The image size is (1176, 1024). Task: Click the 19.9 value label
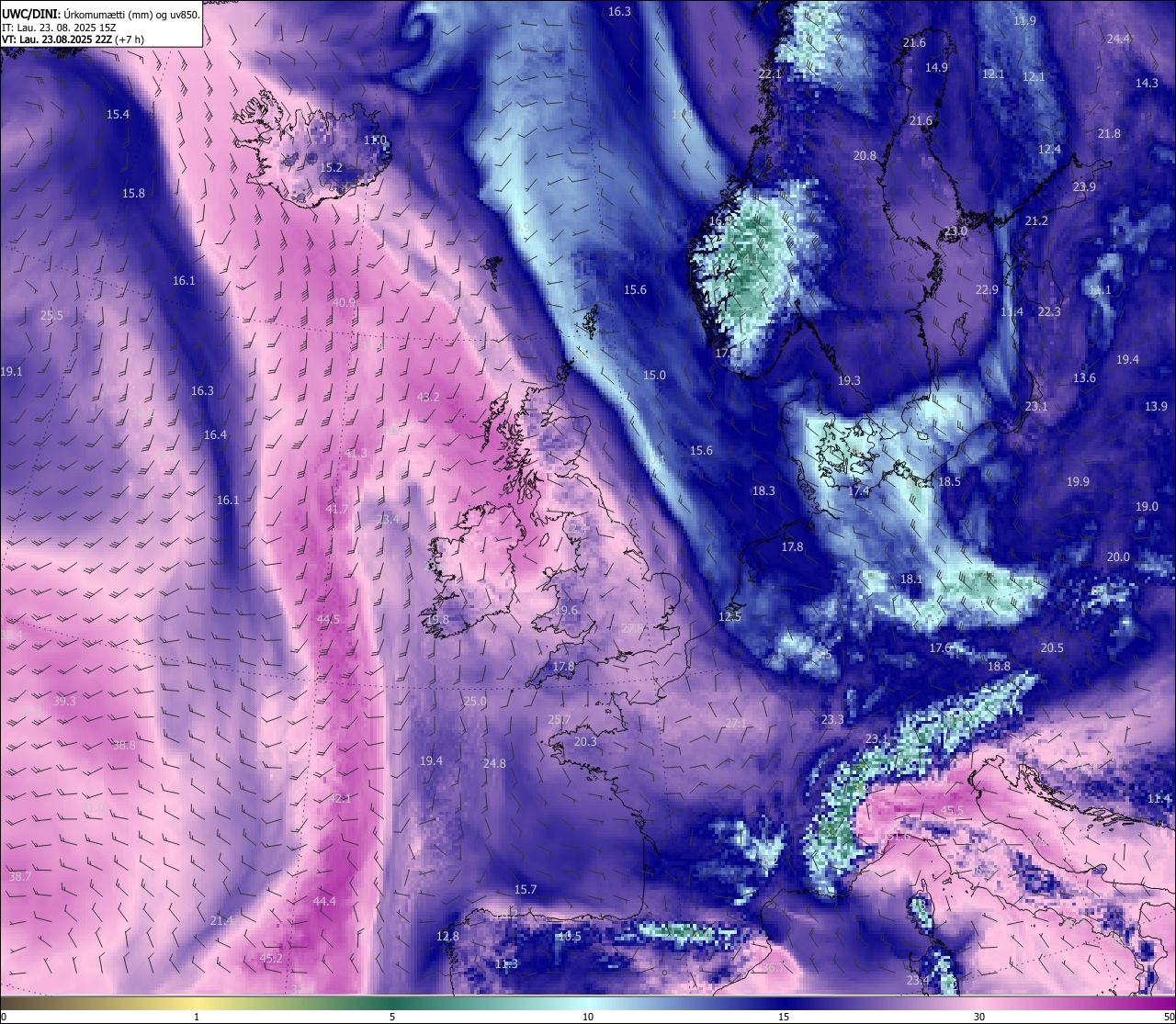point(1078,482)
